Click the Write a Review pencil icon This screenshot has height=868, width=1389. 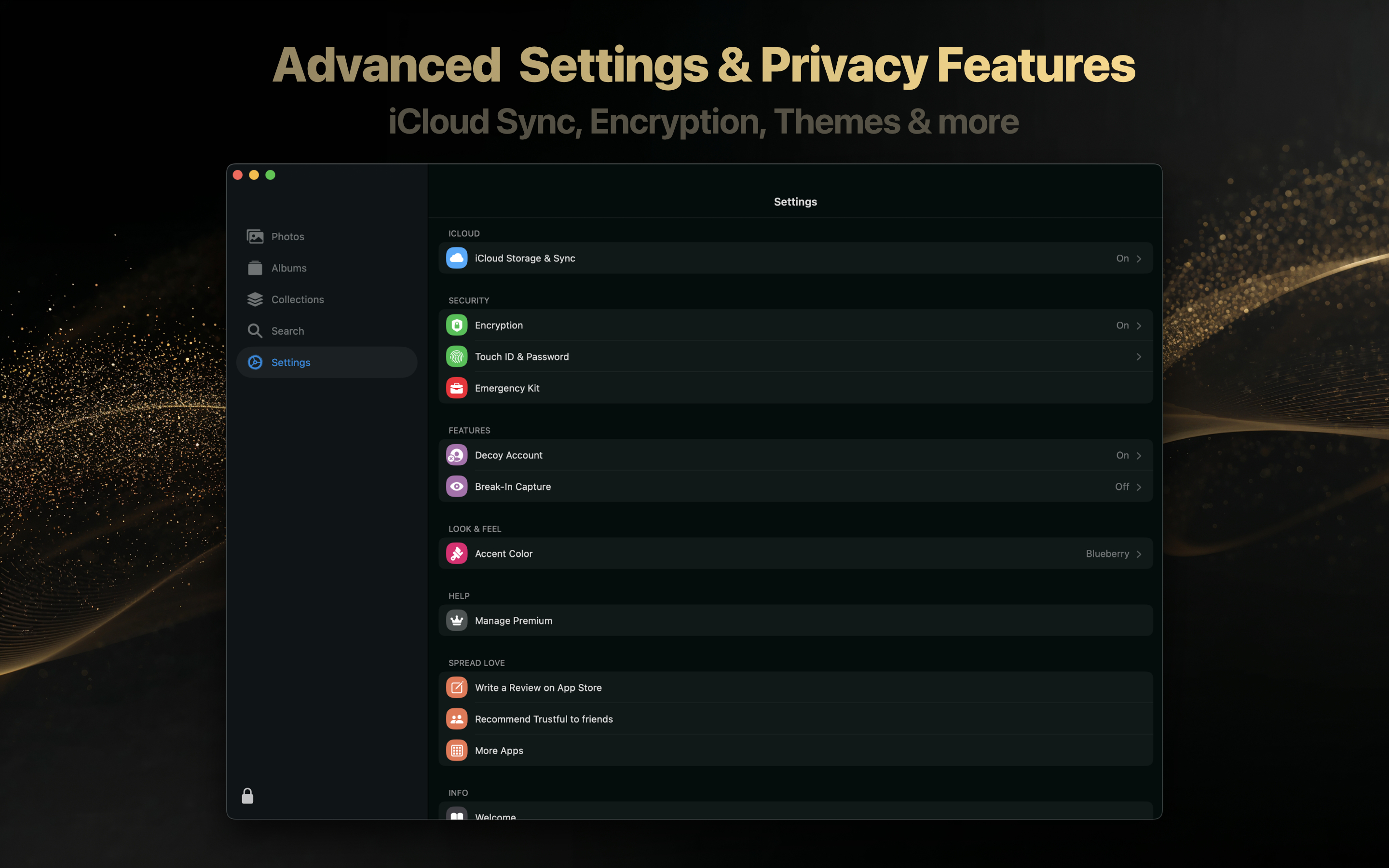[457, 688]
